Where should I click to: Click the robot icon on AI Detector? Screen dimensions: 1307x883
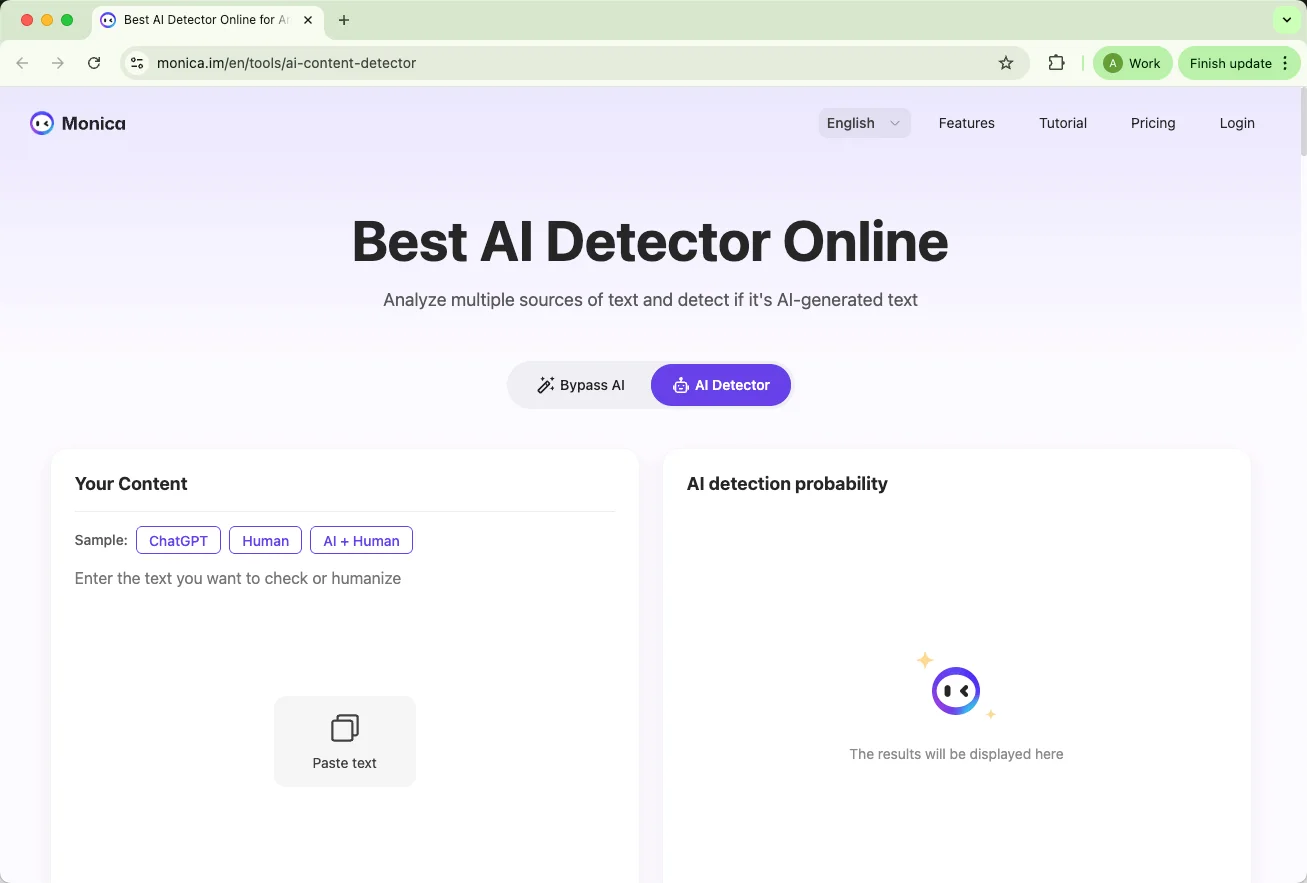(681, 385)
